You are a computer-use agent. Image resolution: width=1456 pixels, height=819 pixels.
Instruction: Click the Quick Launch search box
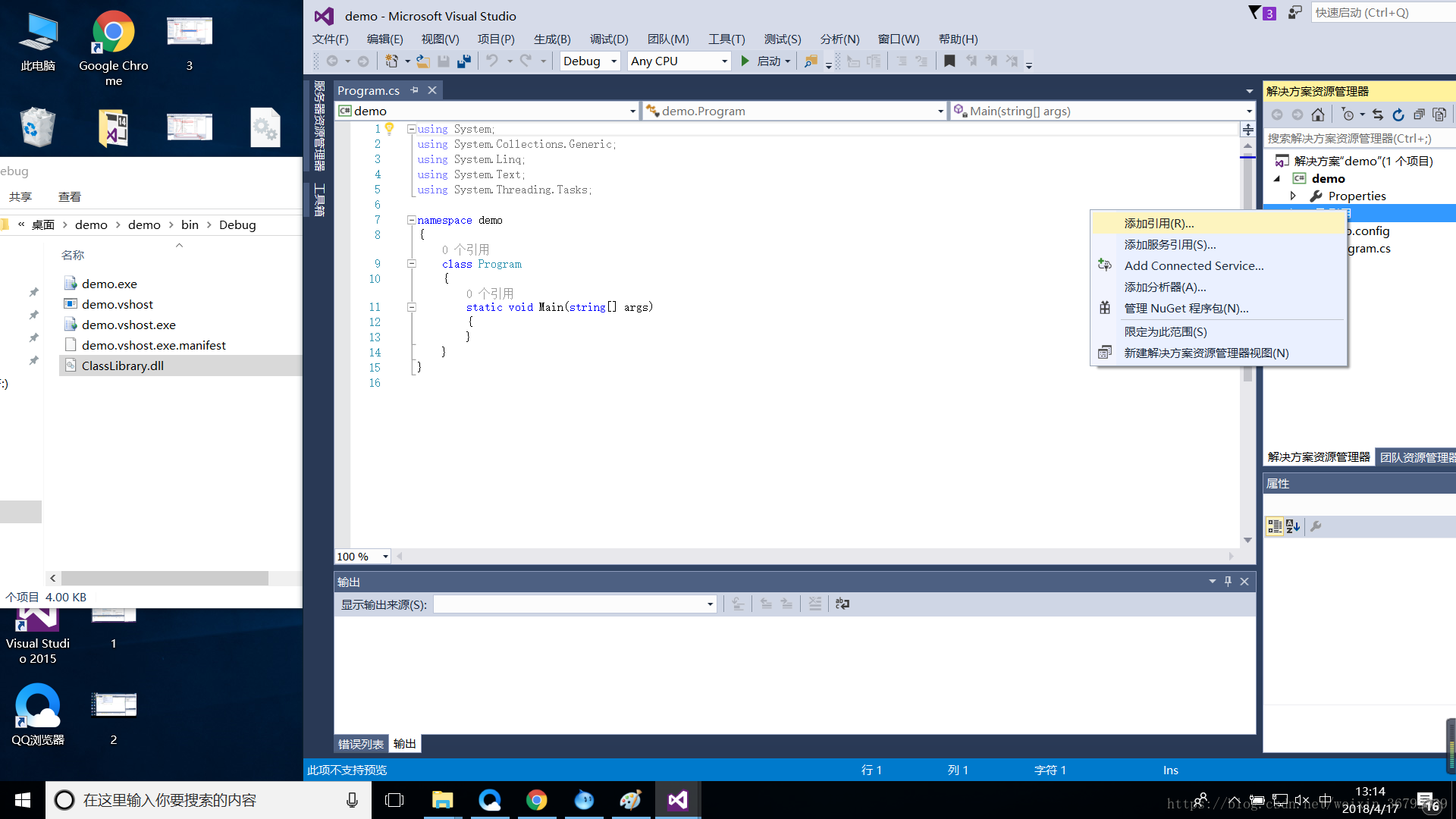click(1383, 13)
